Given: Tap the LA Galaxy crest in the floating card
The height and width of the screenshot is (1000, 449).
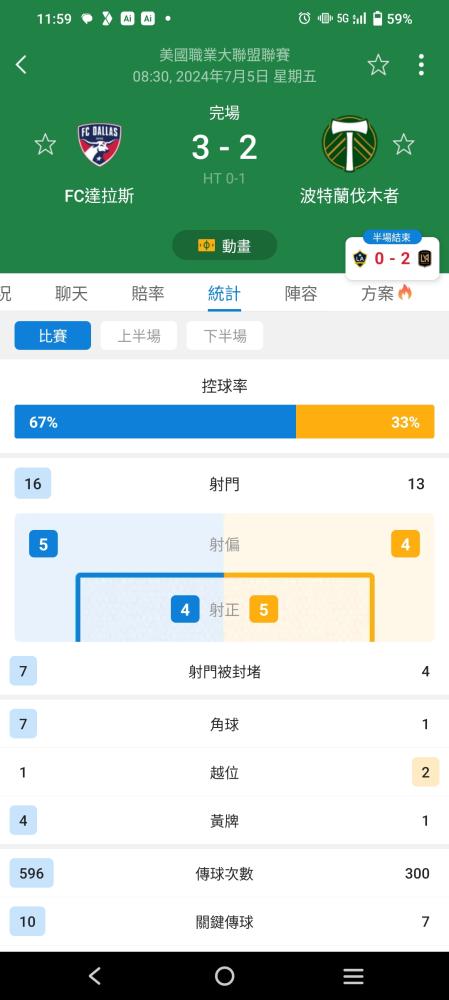Looking at the screenshot, I should click(360, 259).
